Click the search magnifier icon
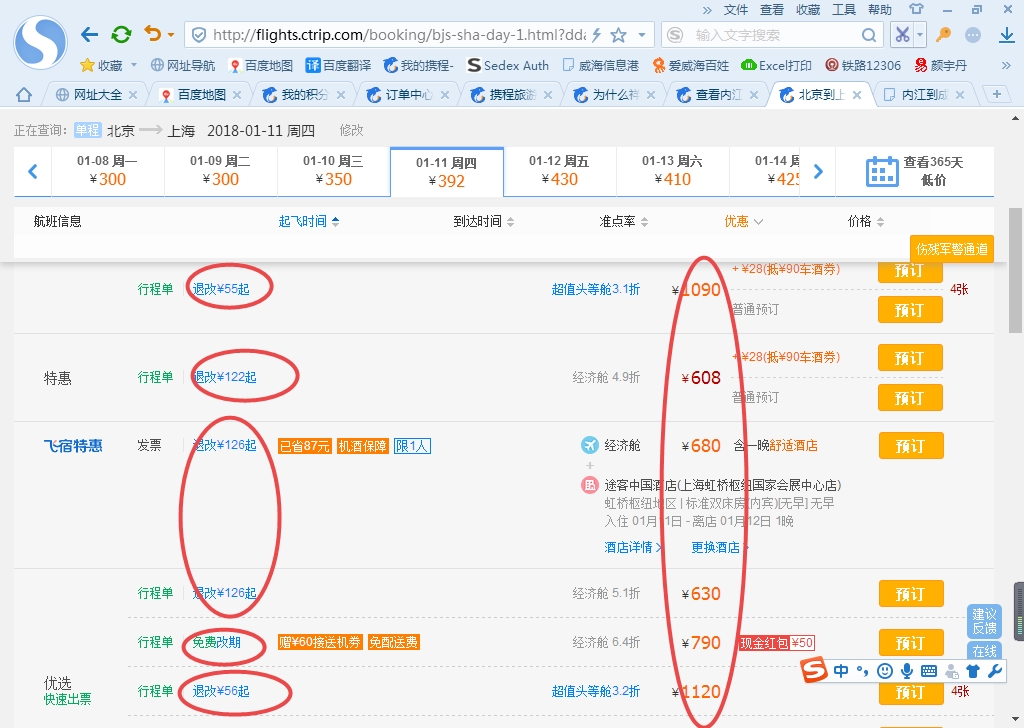This screenshot has height=728, width=1024. coord(869,35)
